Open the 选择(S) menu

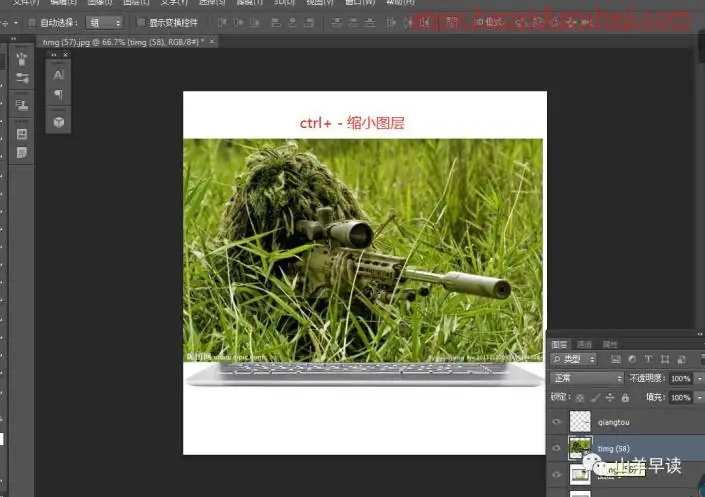coord(212,3)
